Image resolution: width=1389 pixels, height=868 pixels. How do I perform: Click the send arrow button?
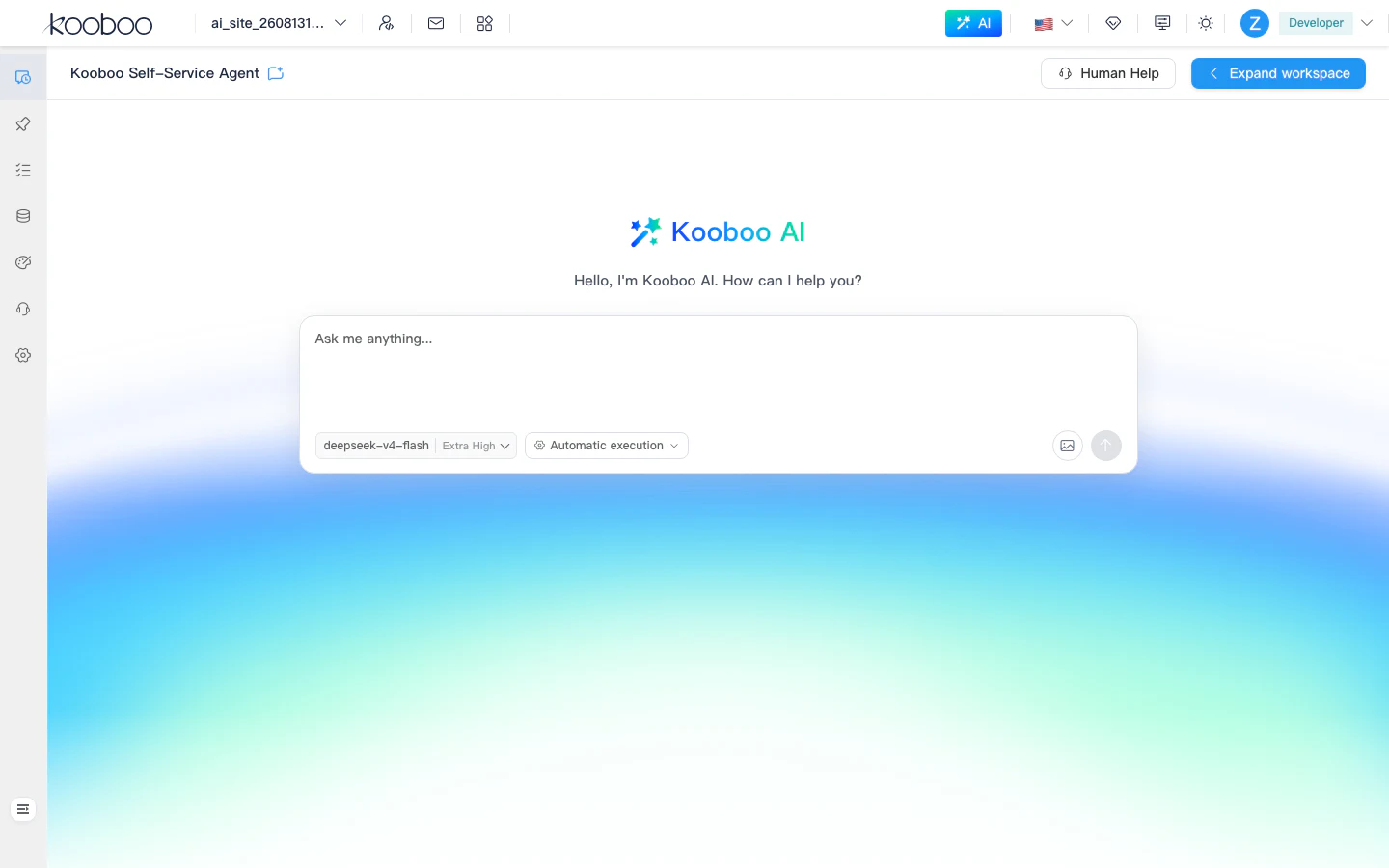point(1106,446)
